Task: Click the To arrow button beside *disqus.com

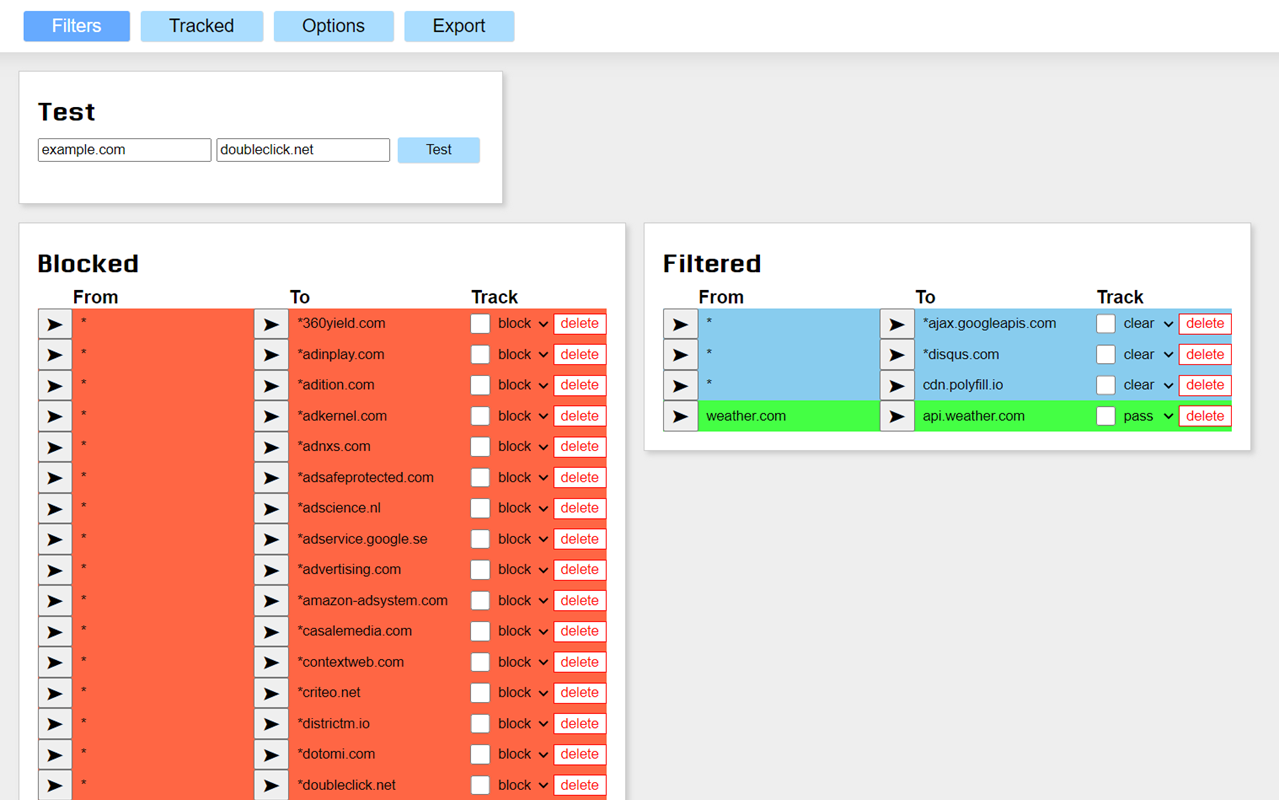Action: [897, 355]
